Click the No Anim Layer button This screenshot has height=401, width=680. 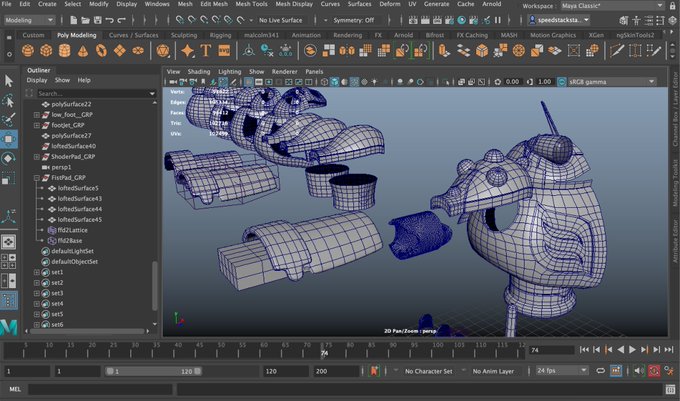pos(493,371)
